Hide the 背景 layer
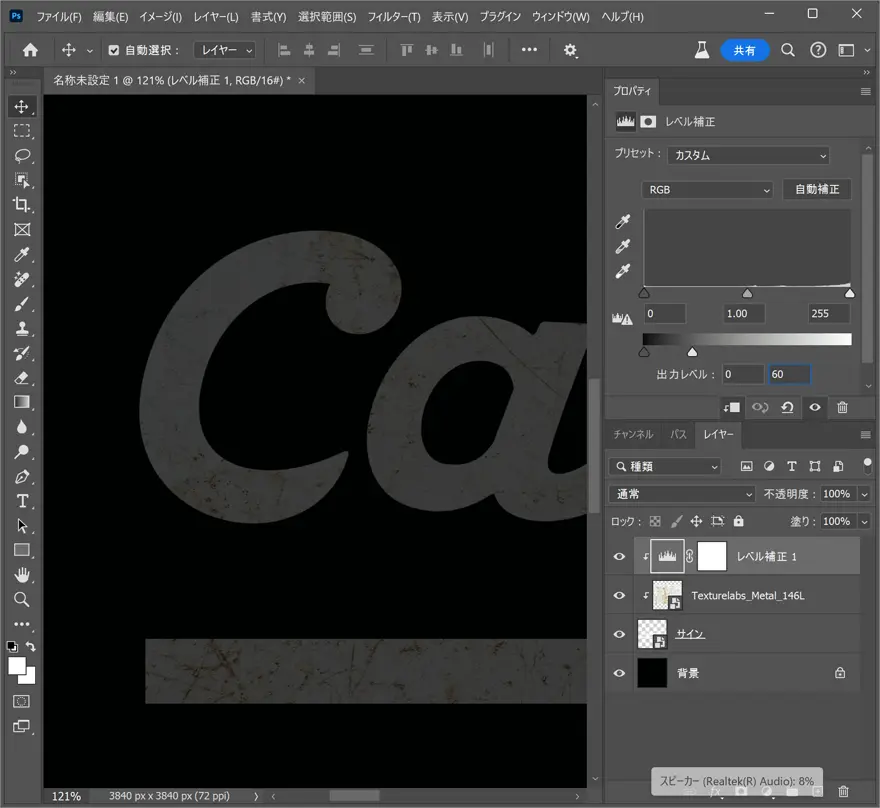Screen dimensions: 880x808 [619, 673]
